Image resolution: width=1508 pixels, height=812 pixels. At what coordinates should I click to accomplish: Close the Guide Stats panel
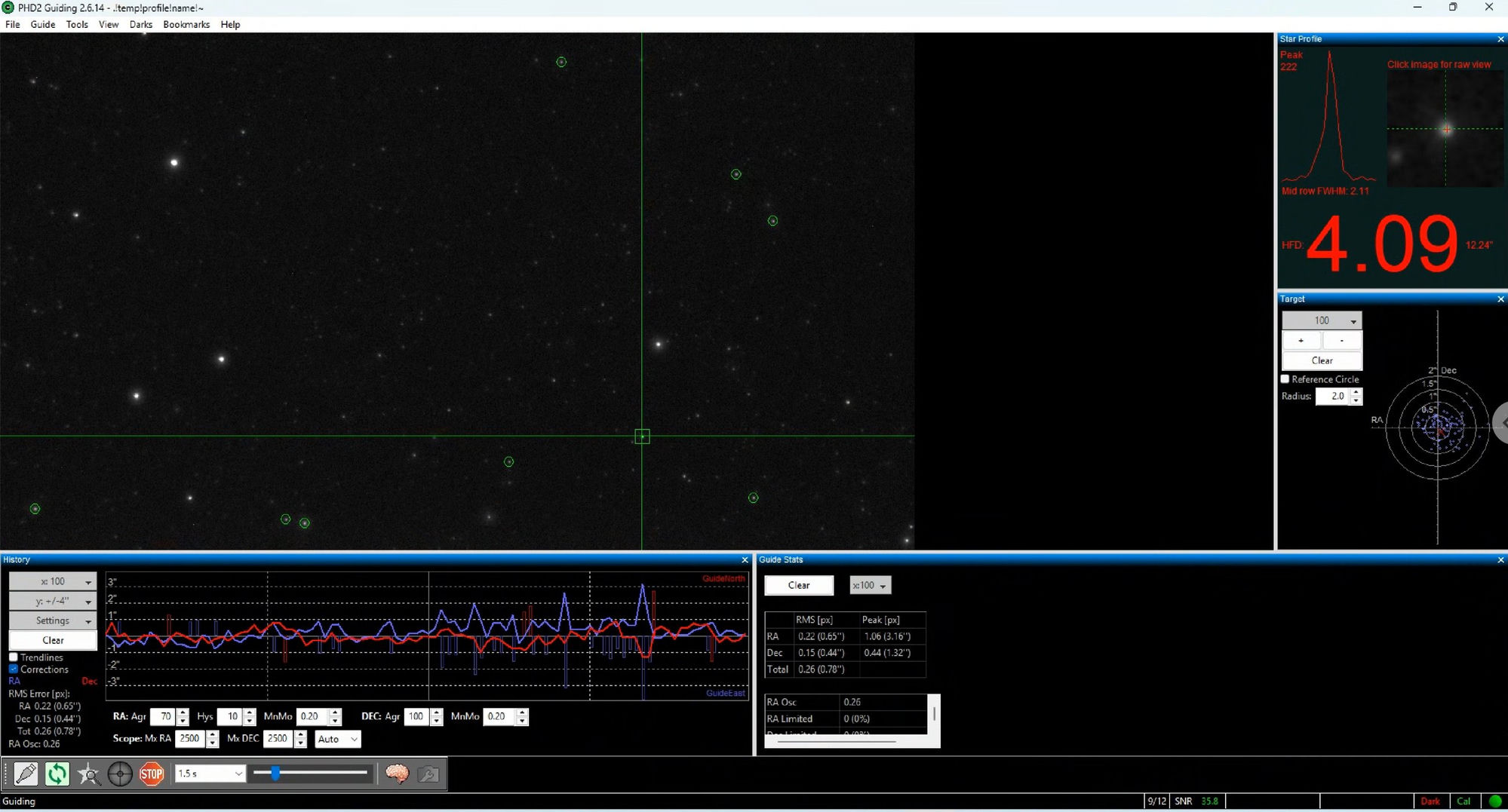point(1500,559)
